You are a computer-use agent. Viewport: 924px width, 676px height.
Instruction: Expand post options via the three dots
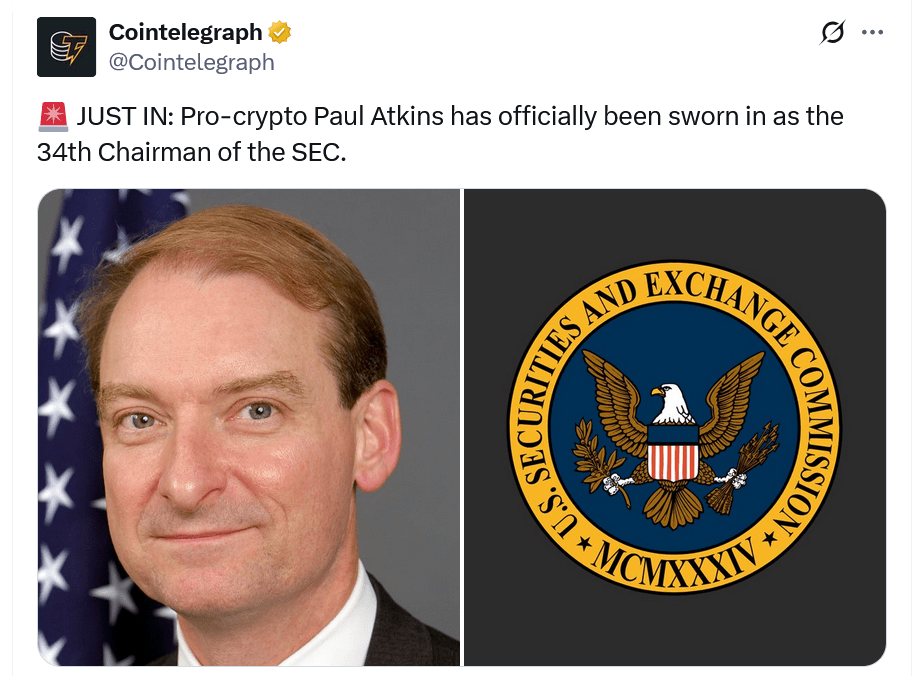(x=872, y=32)
